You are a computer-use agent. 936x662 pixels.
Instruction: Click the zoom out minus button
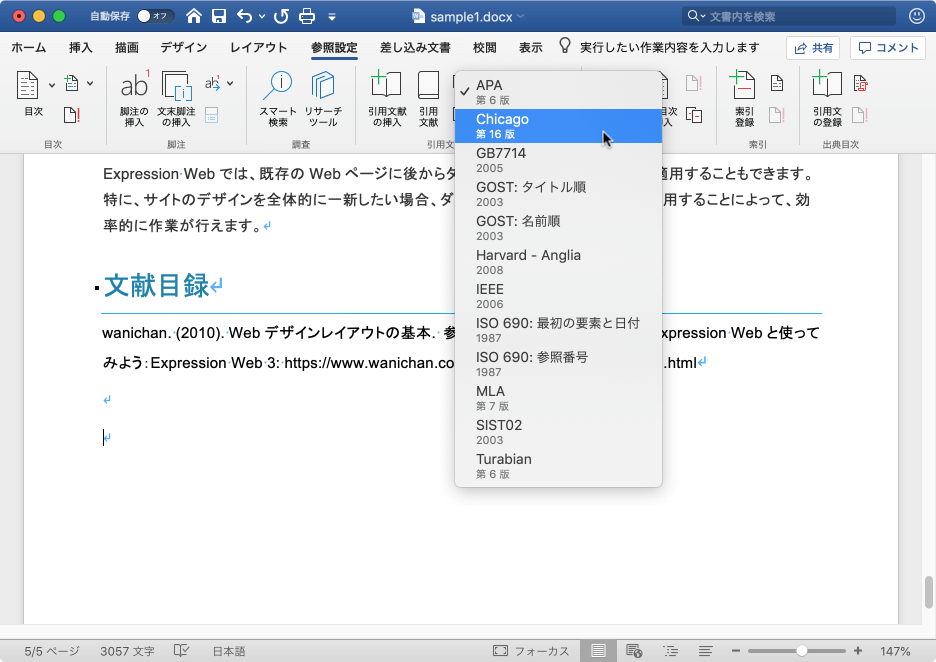[x=735, y=651]
